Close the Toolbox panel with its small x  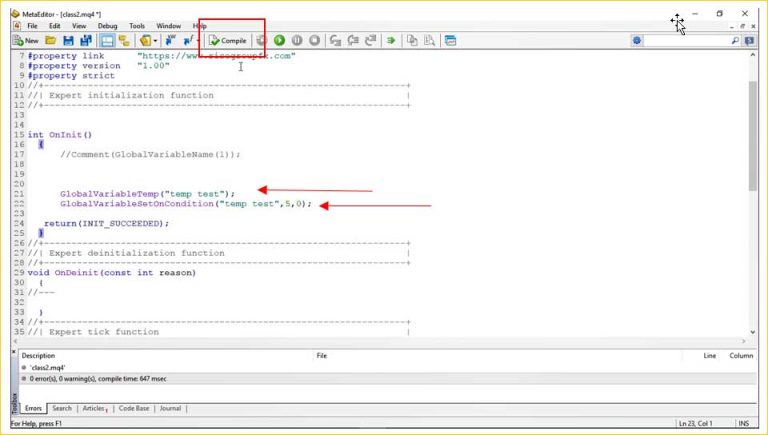pos(14,352)
